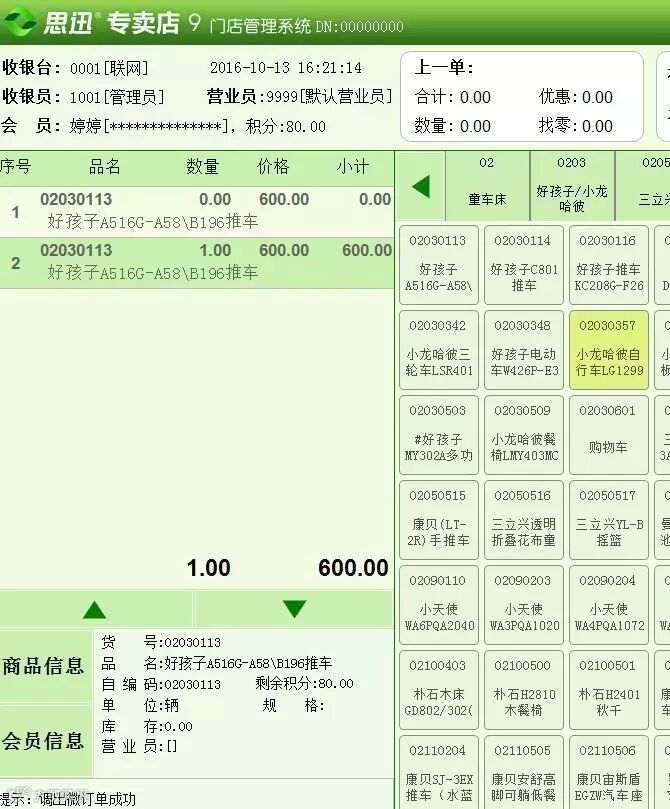Add product 02030503 #好孩子MY302A多功
This screenshot has height=809, width=670.
coord(438,435)
